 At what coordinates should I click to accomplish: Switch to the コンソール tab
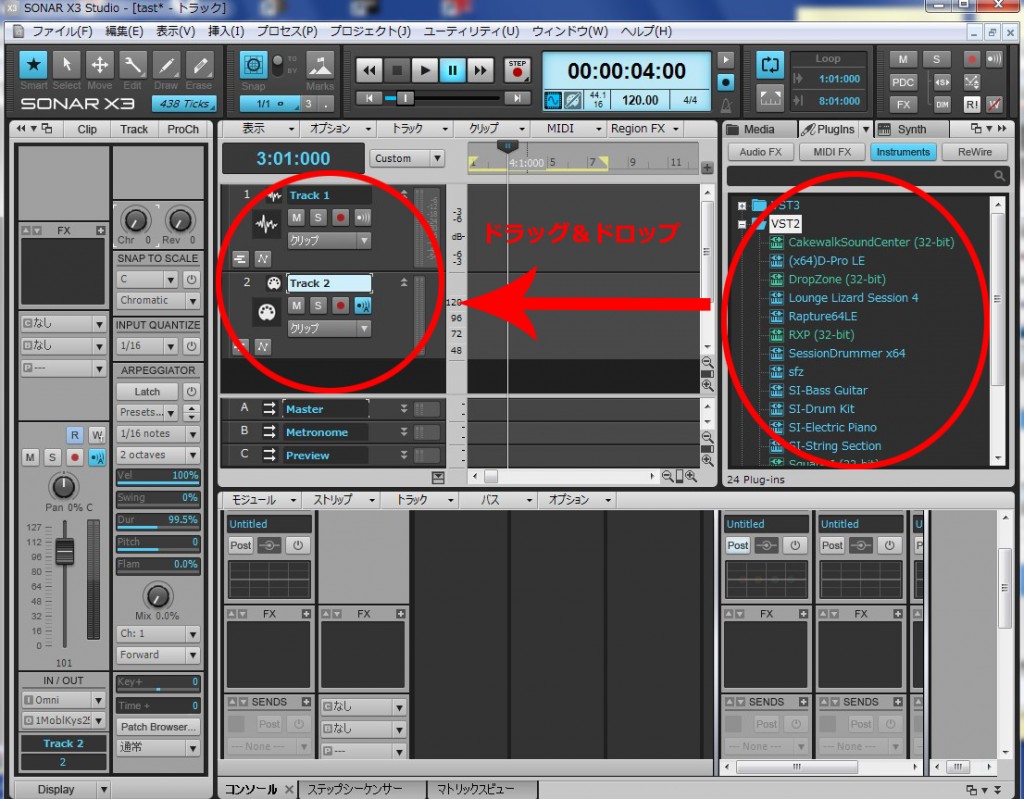point(251,789)
